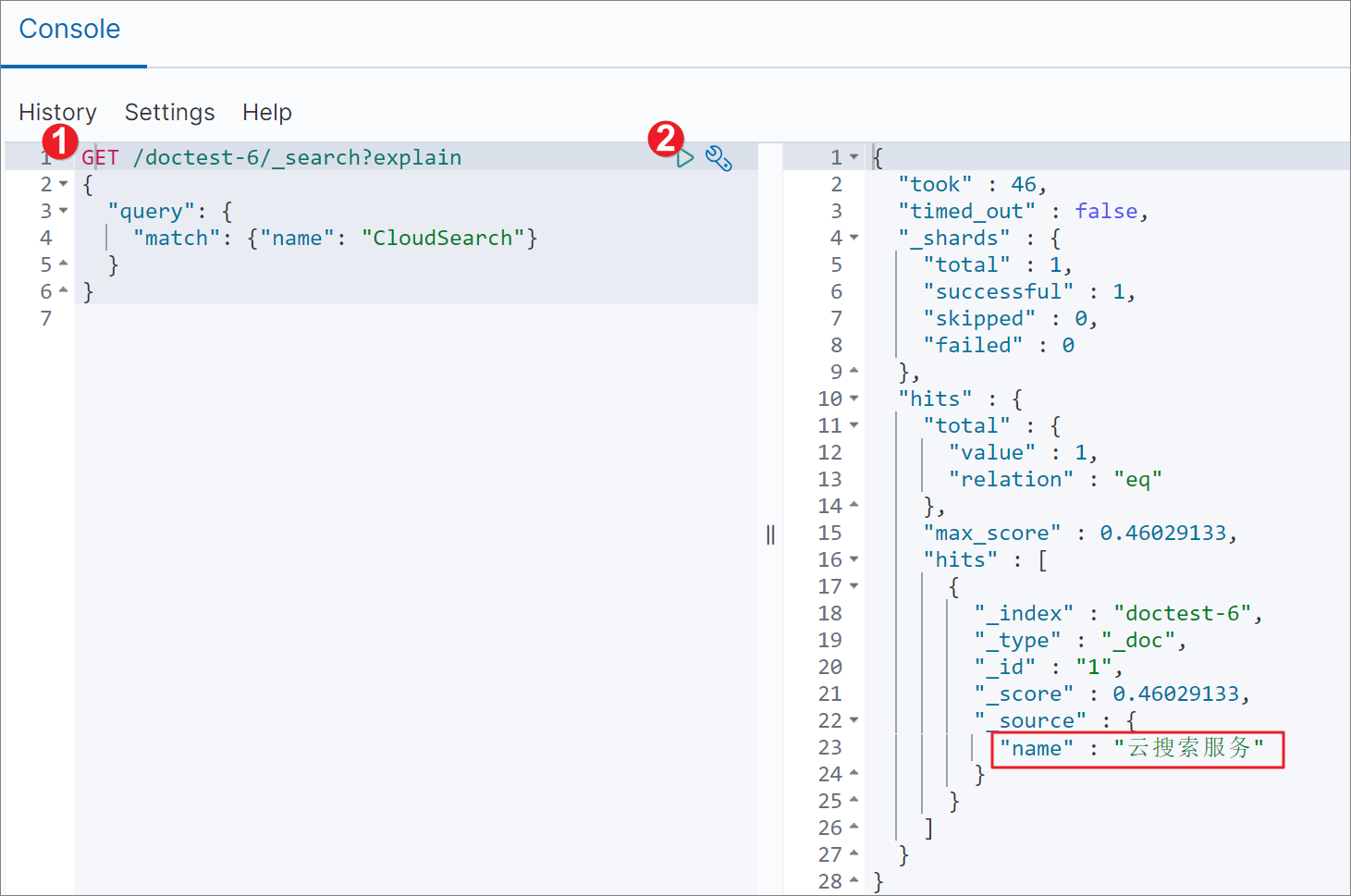Click the "took" value 46

(x=1023, y=184)
